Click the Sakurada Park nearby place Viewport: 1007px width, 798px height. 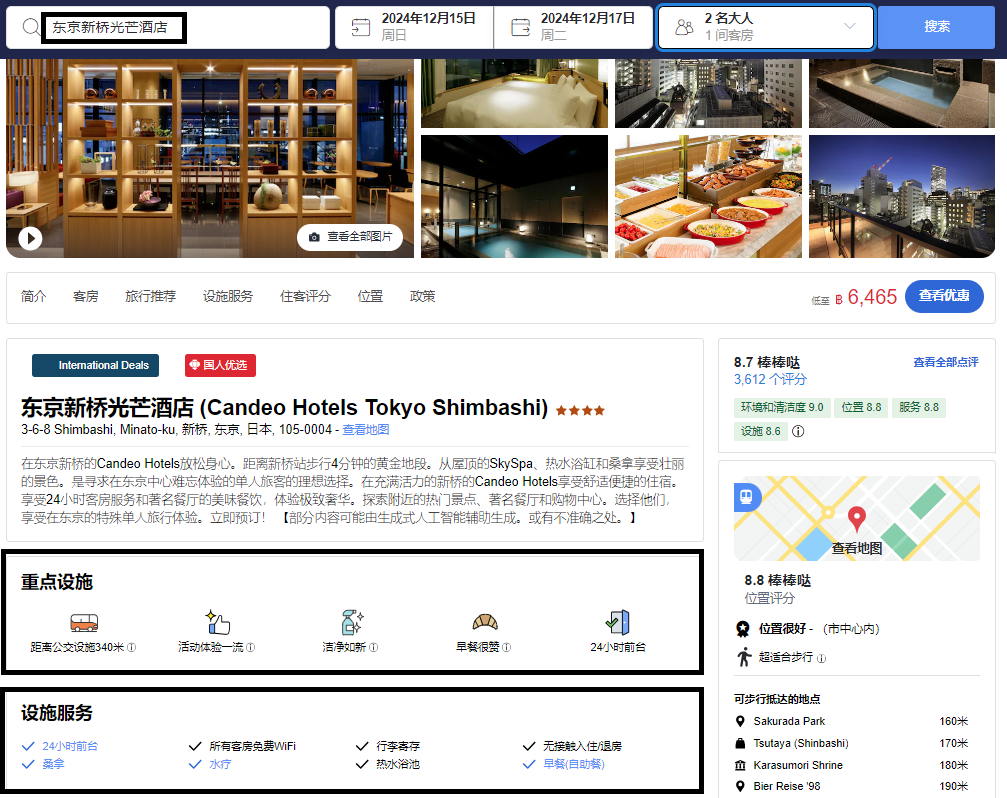point(789,721)
